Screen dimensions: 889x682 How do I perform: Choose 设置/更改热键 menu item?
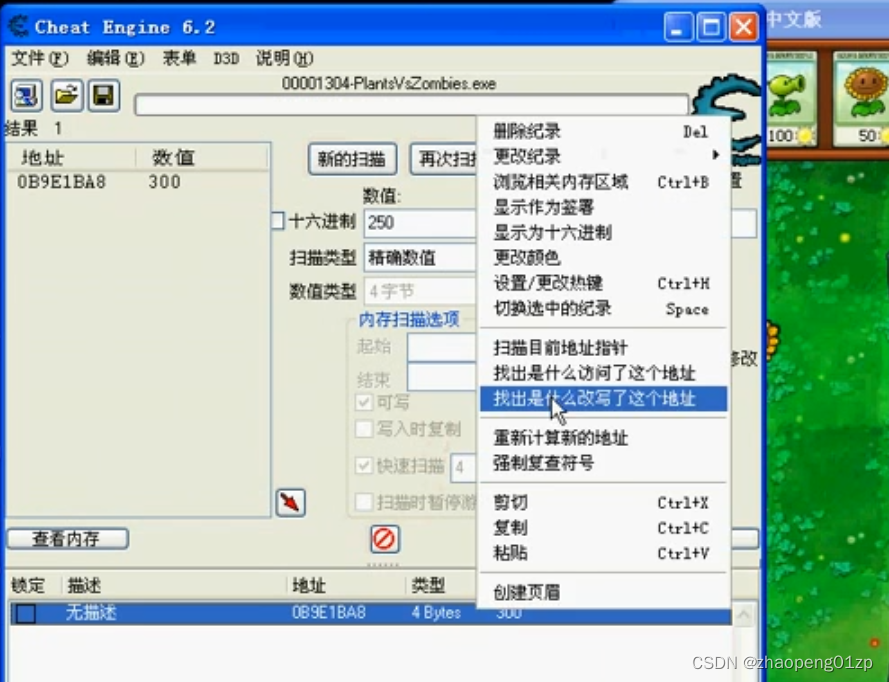603,283
